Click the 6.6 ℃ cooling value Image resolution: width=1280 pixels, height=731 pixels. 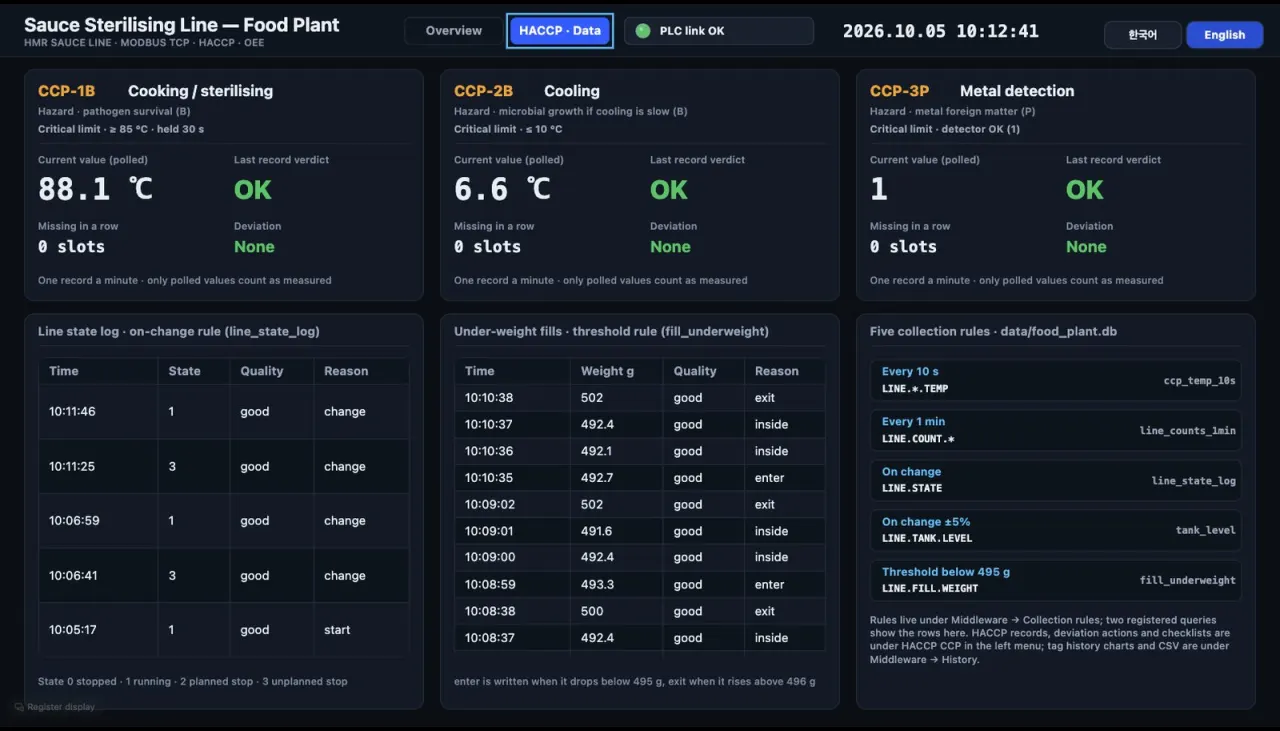click(x=502, y=189)
